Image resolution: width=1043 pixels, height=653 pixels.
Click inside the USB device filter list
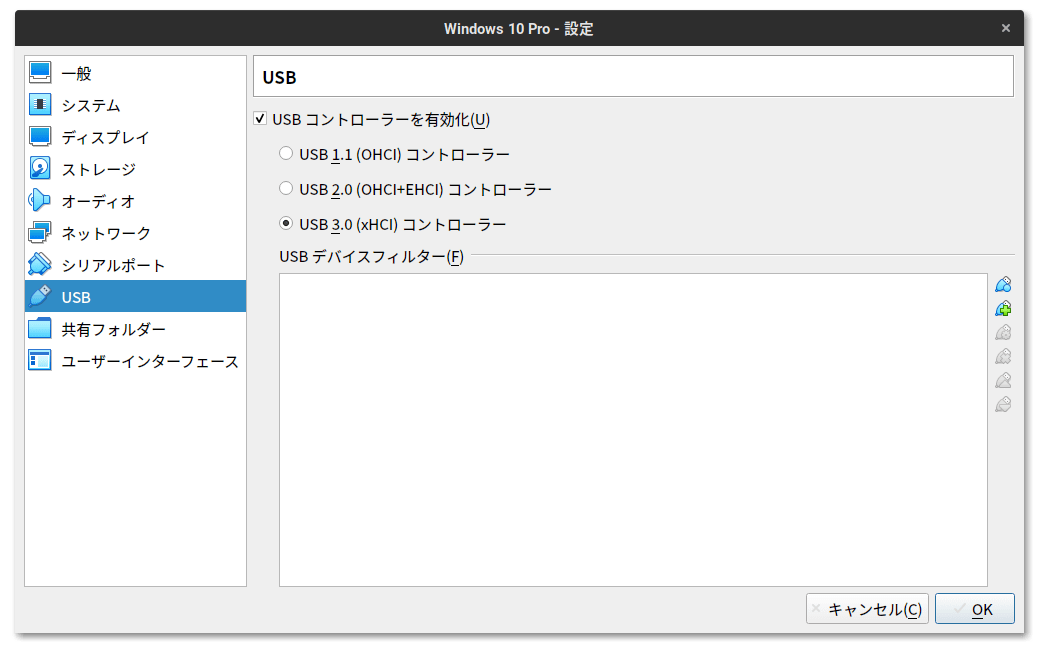tap(633, 430)
